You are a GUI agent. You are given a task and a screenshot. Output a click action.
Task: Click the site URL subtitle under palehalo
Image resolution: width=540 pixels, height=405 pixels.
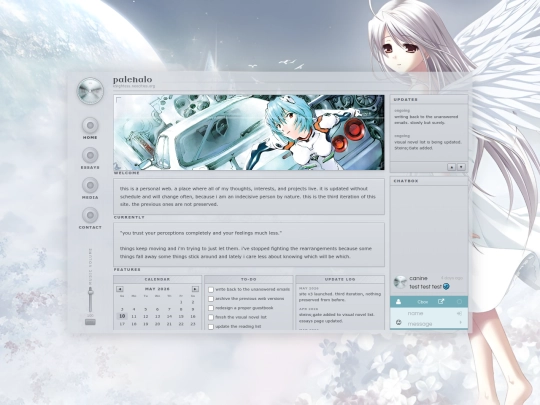click(x=134, y=86)
